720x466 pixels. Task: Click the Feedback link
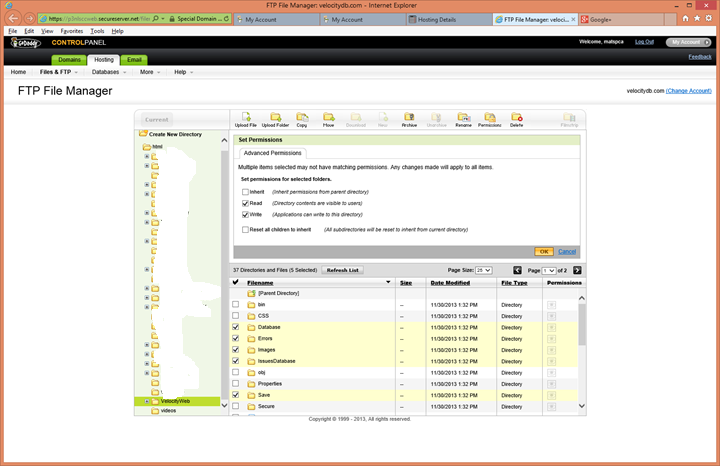click(x=700, y=57)
